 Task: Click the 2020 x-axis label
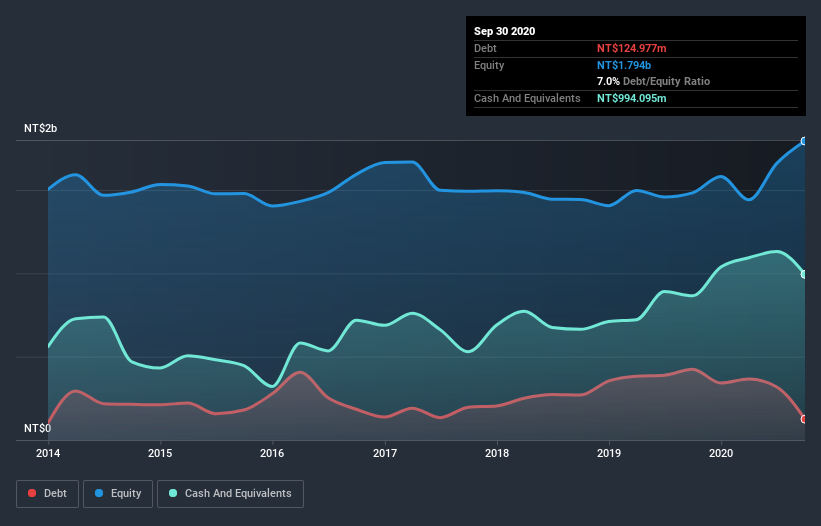point(721,453)
